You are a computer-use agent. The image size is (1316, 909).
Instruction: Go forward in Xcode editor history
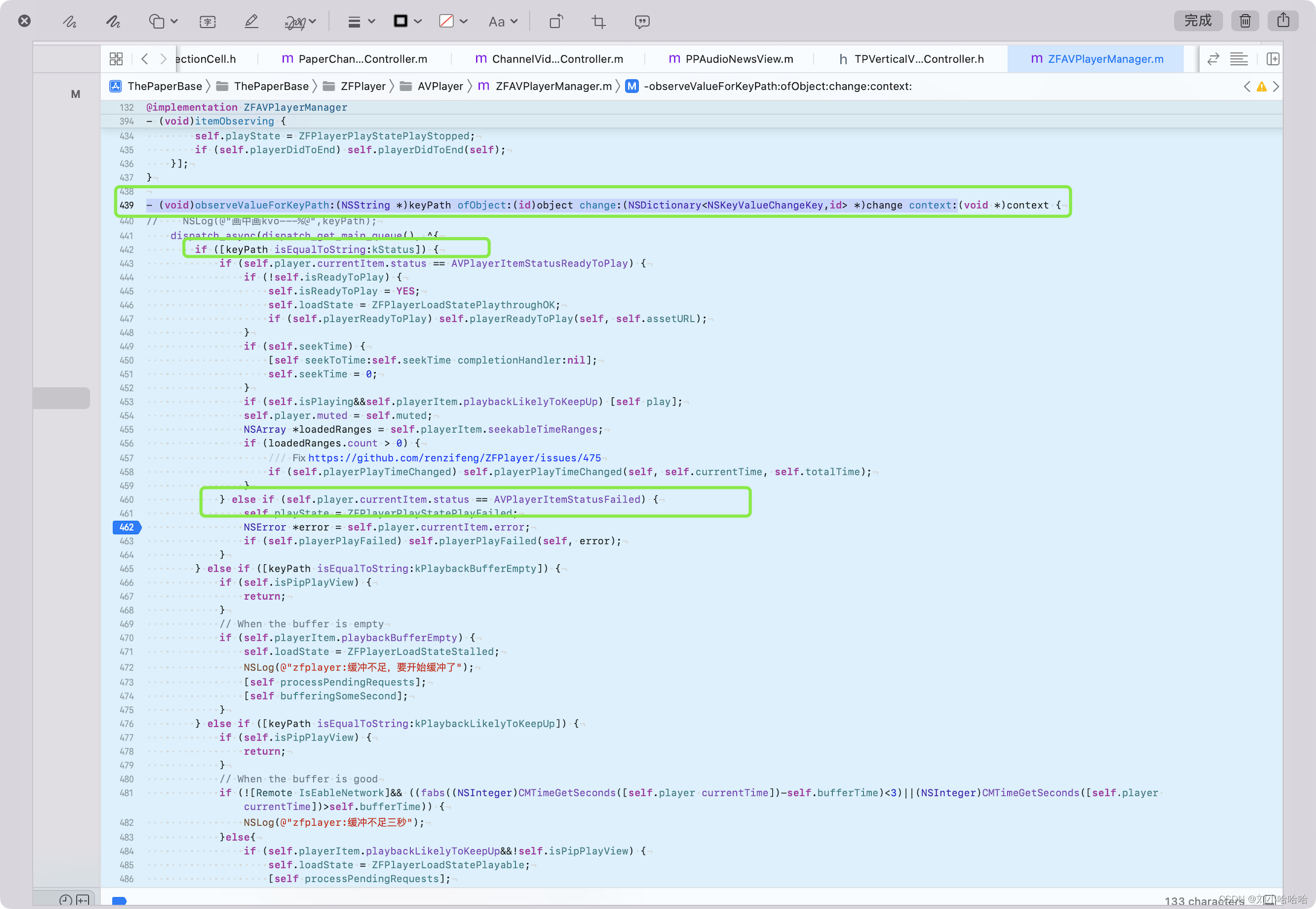(x=163, y=59)
